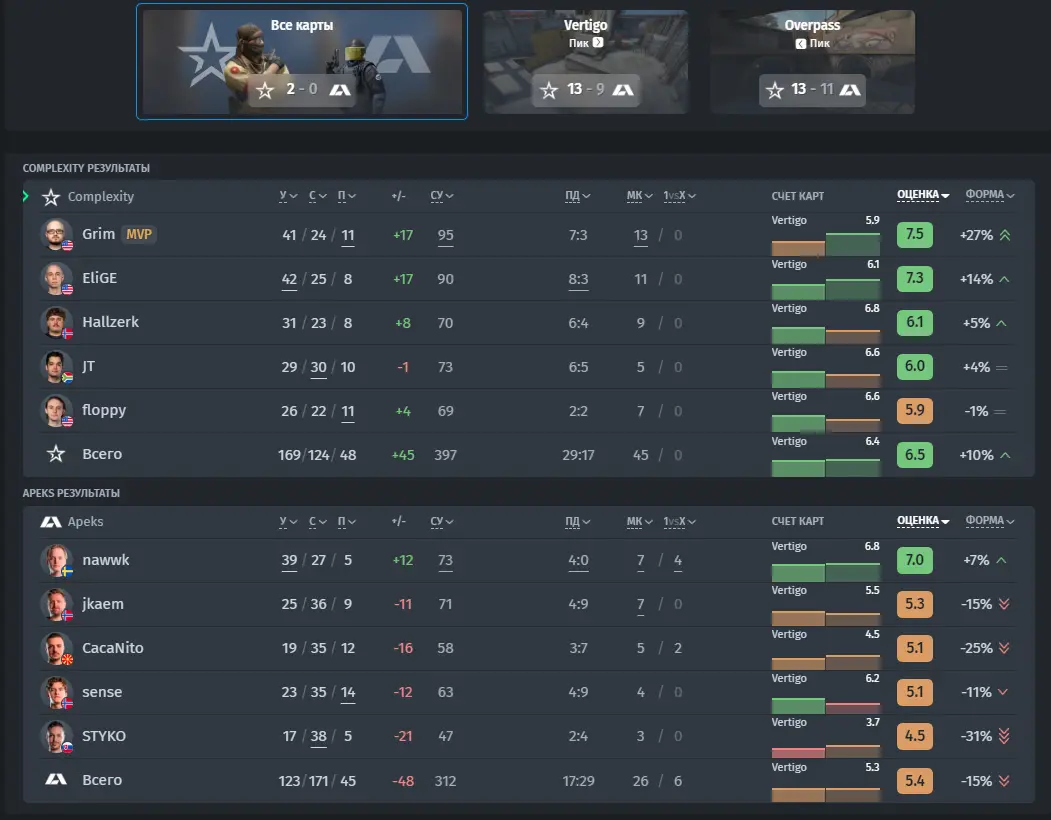1051x820 pixels.
Task: Sort Apeks table by СУ column
Action: coord(442,522)
